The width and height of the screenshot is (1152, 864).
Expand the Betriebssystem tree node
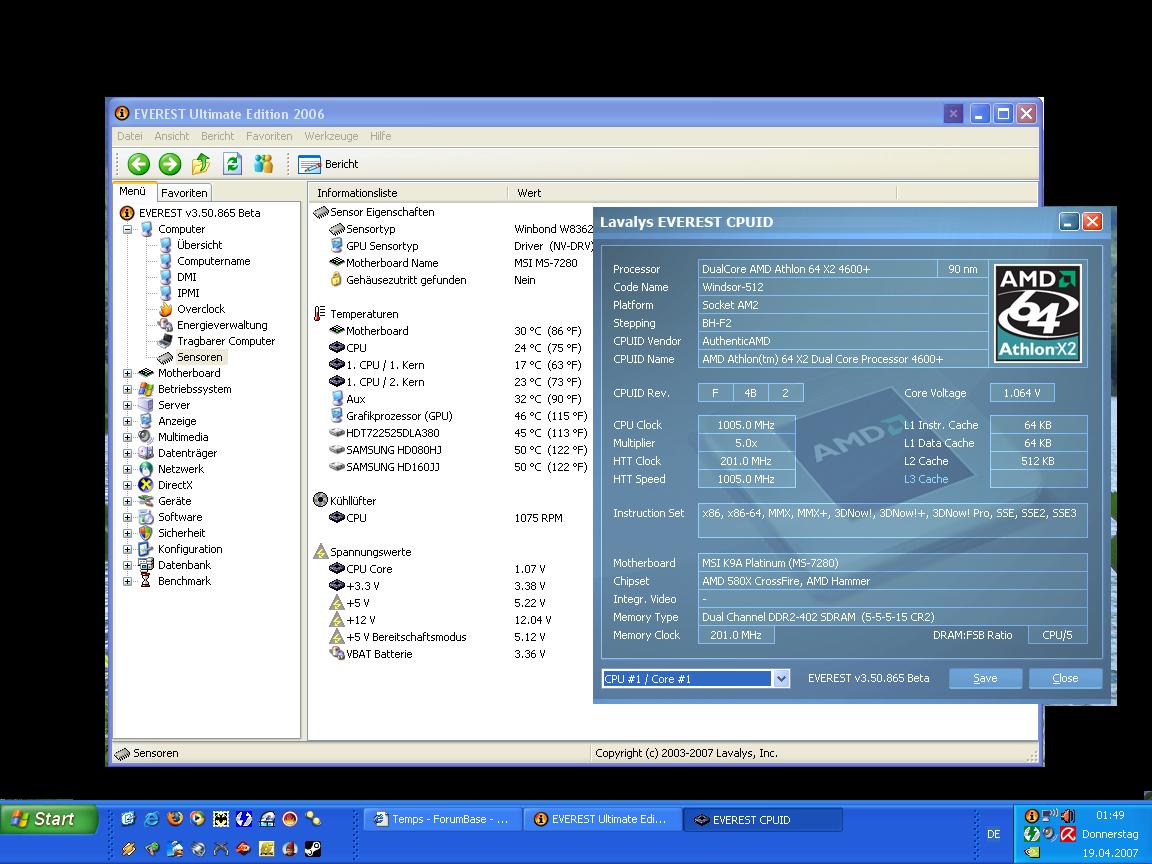(x=127, y=389)
